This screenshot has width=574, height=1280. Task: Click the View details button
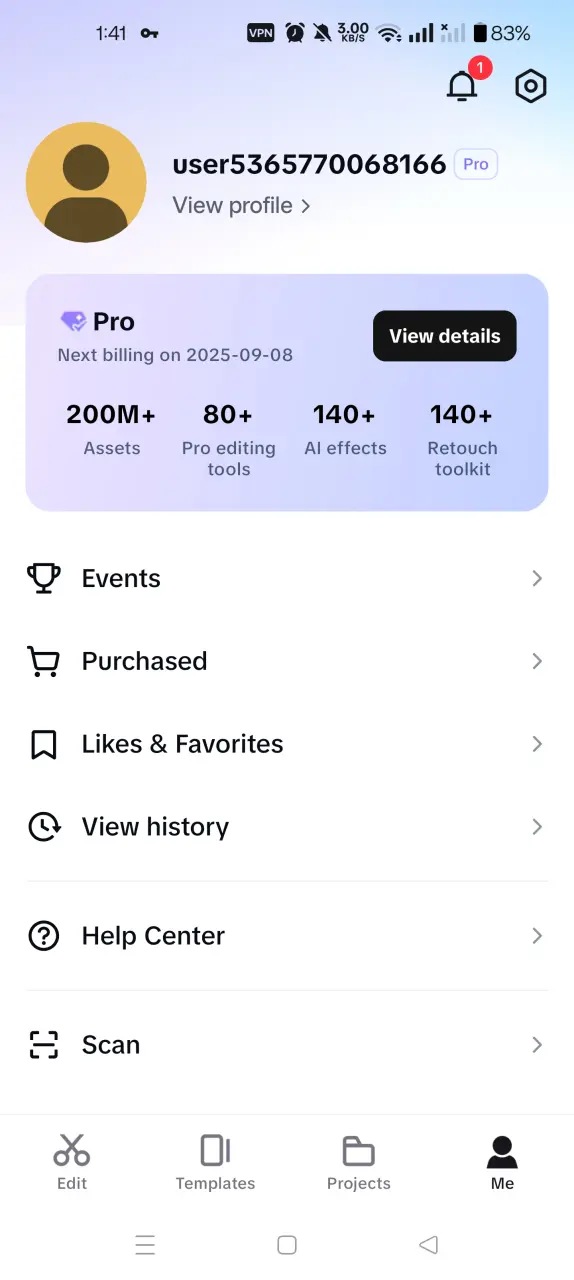445,336
